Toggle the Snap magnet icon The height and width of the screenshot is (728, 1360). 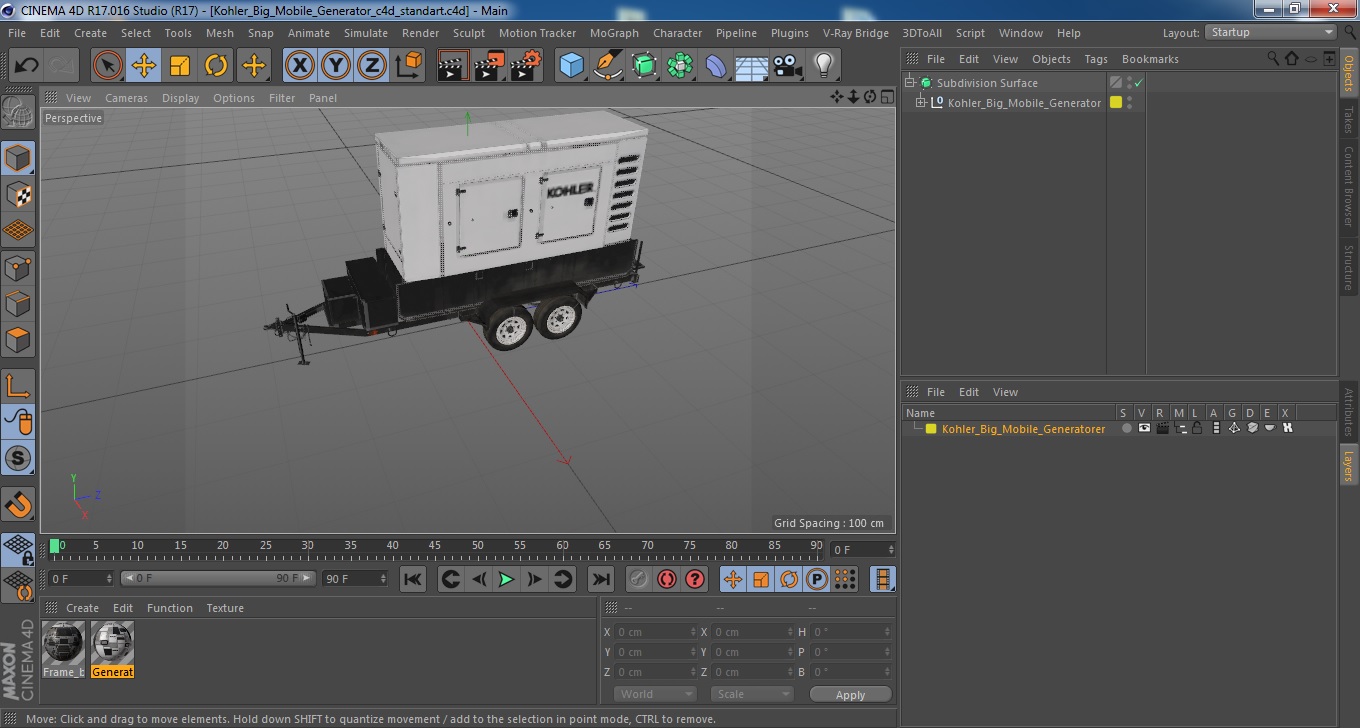18,504
